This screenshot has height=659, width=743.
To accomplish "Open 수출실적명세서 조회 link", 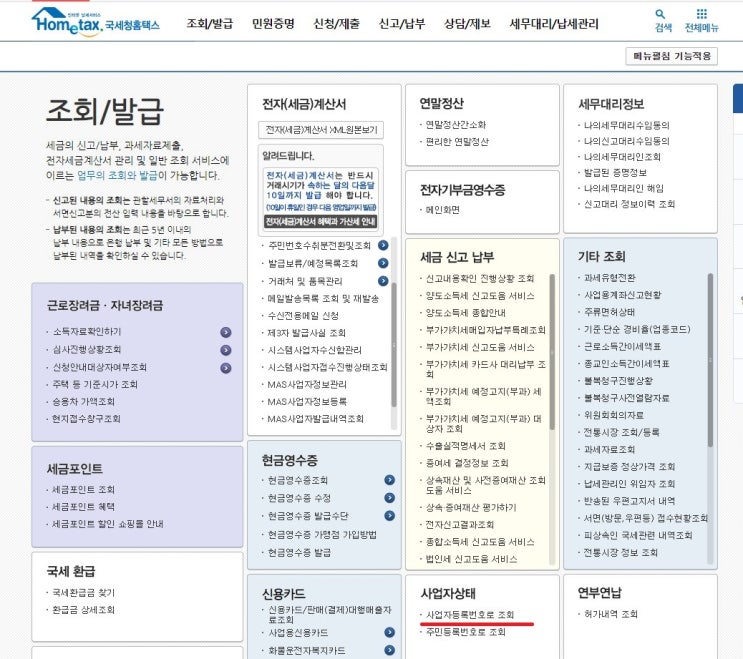I will (x=466, y=446).
